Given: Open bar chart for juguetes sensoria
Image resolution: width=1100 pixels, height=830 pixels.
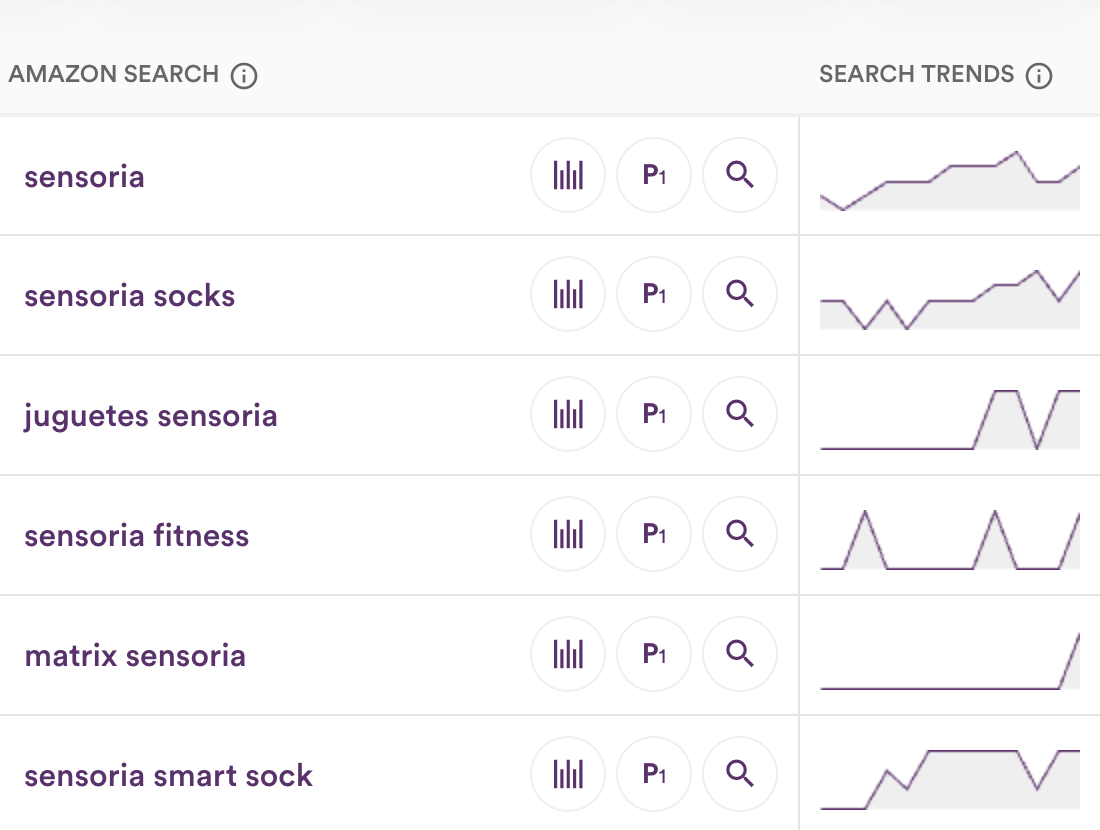Looking at the screenshot, I should coord(568,415).
